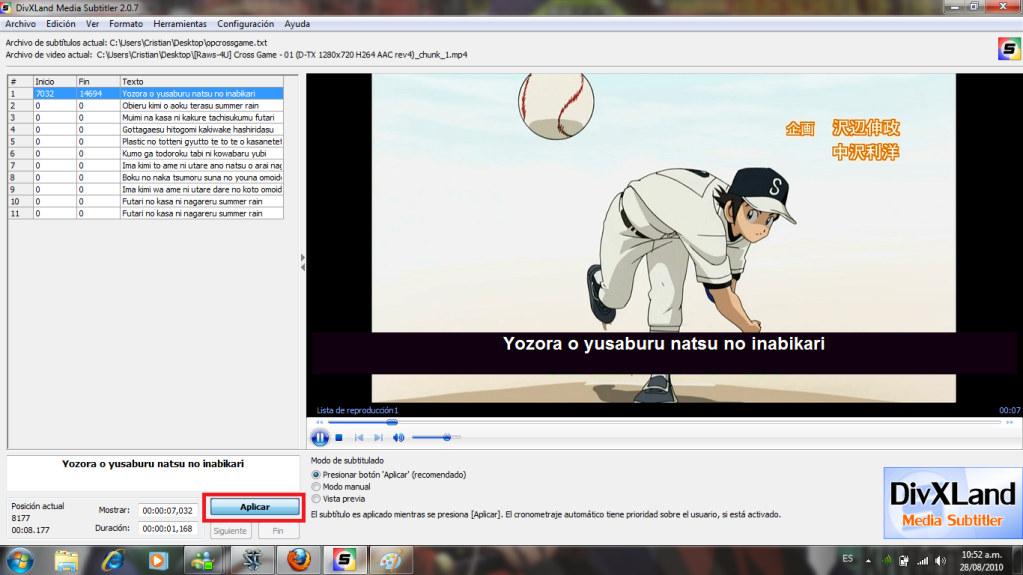Image resolution: width=1023 pixels, height=575 pixels.
Task: Select row 'Muimi na kasa ni kakure tachisukumu futari'
Action: 145,118
